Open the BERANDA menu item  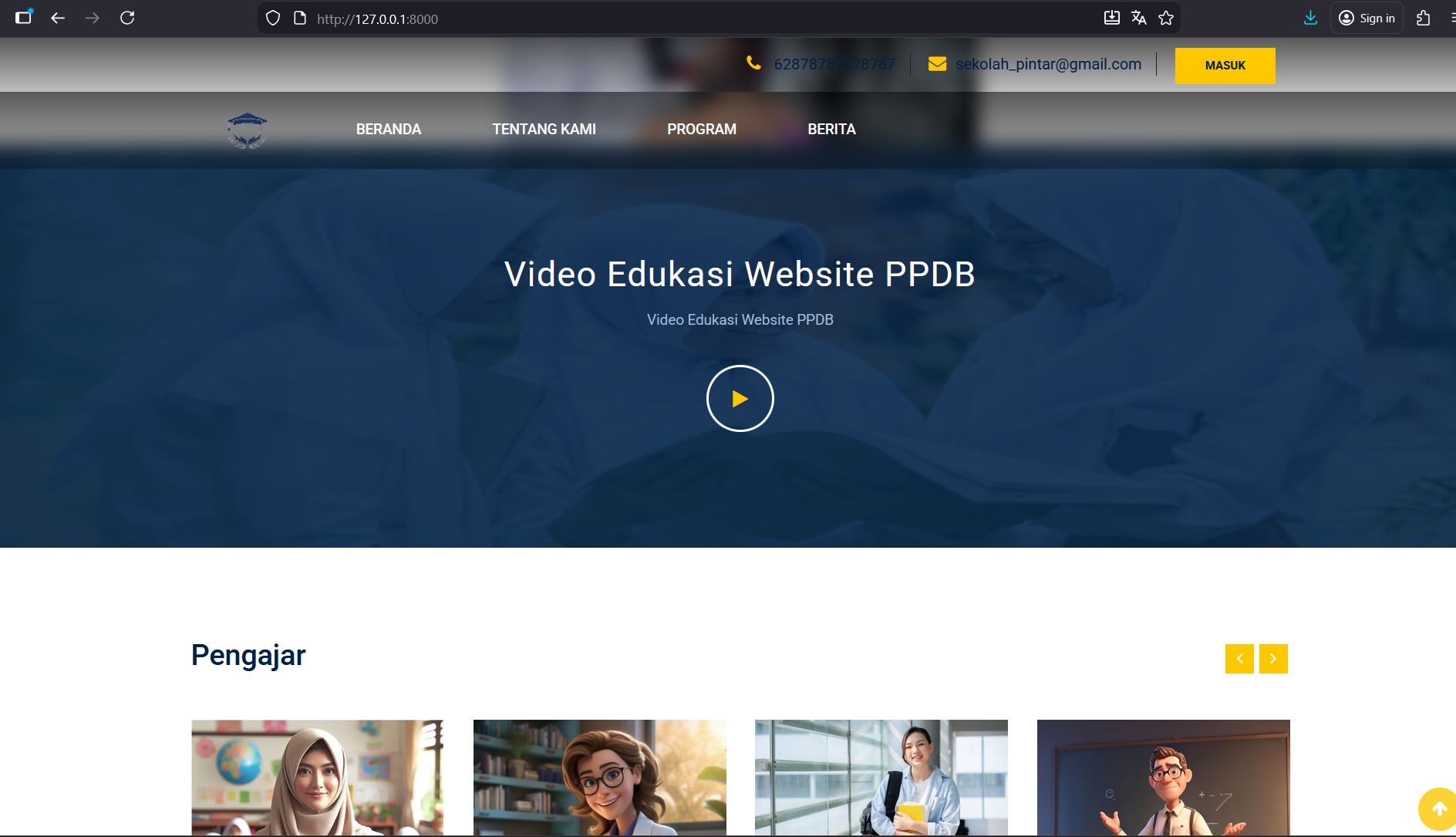pos(389,130)
